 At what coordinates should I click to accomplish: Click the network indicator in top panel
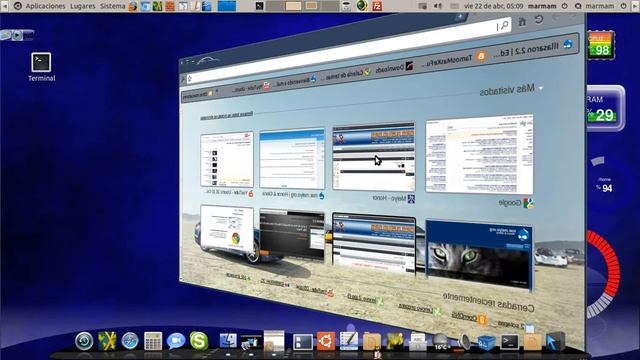click(423, 6)
